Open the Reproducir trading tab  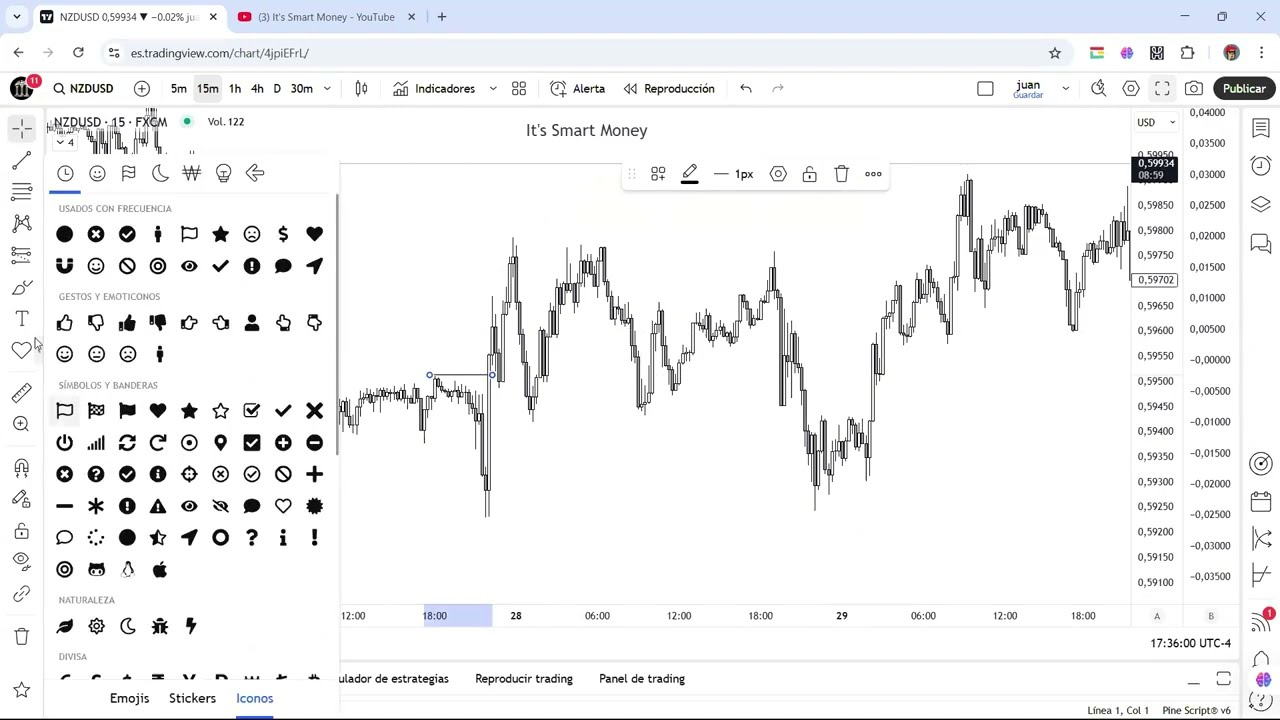[524, 679]
